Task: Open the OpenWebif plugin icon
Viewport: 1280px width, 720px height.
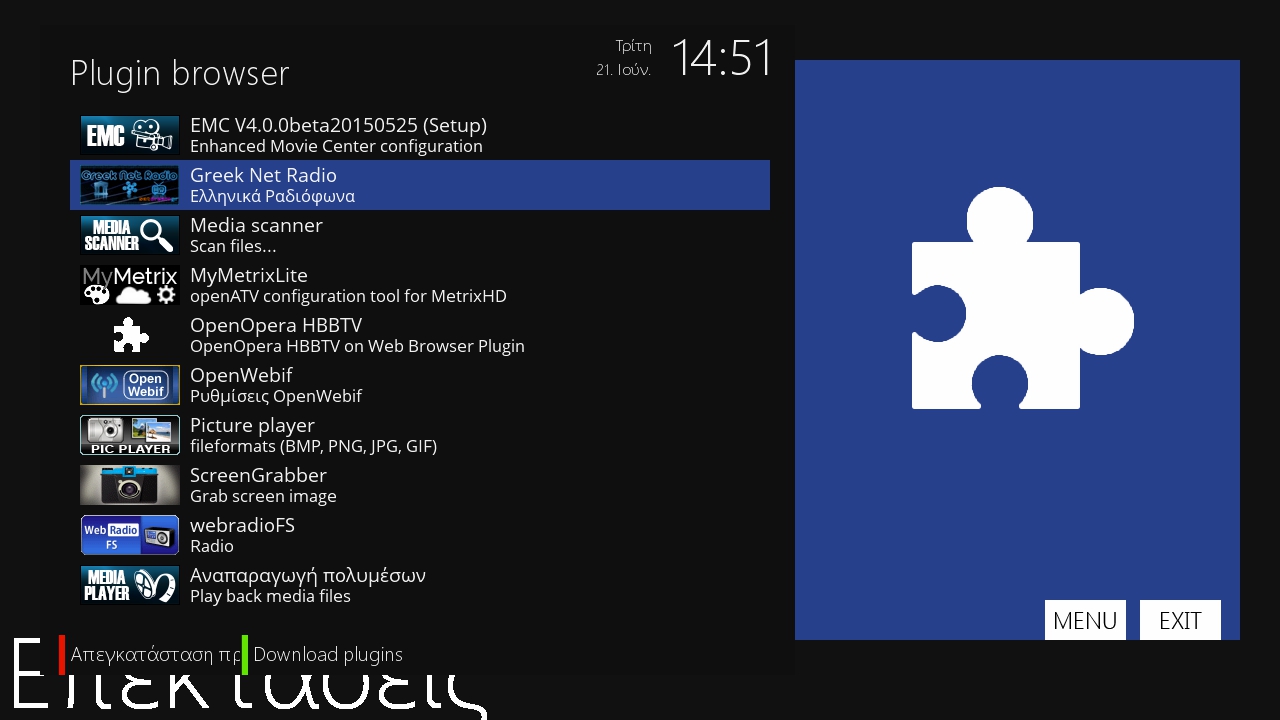Action: tap(130, 385)
